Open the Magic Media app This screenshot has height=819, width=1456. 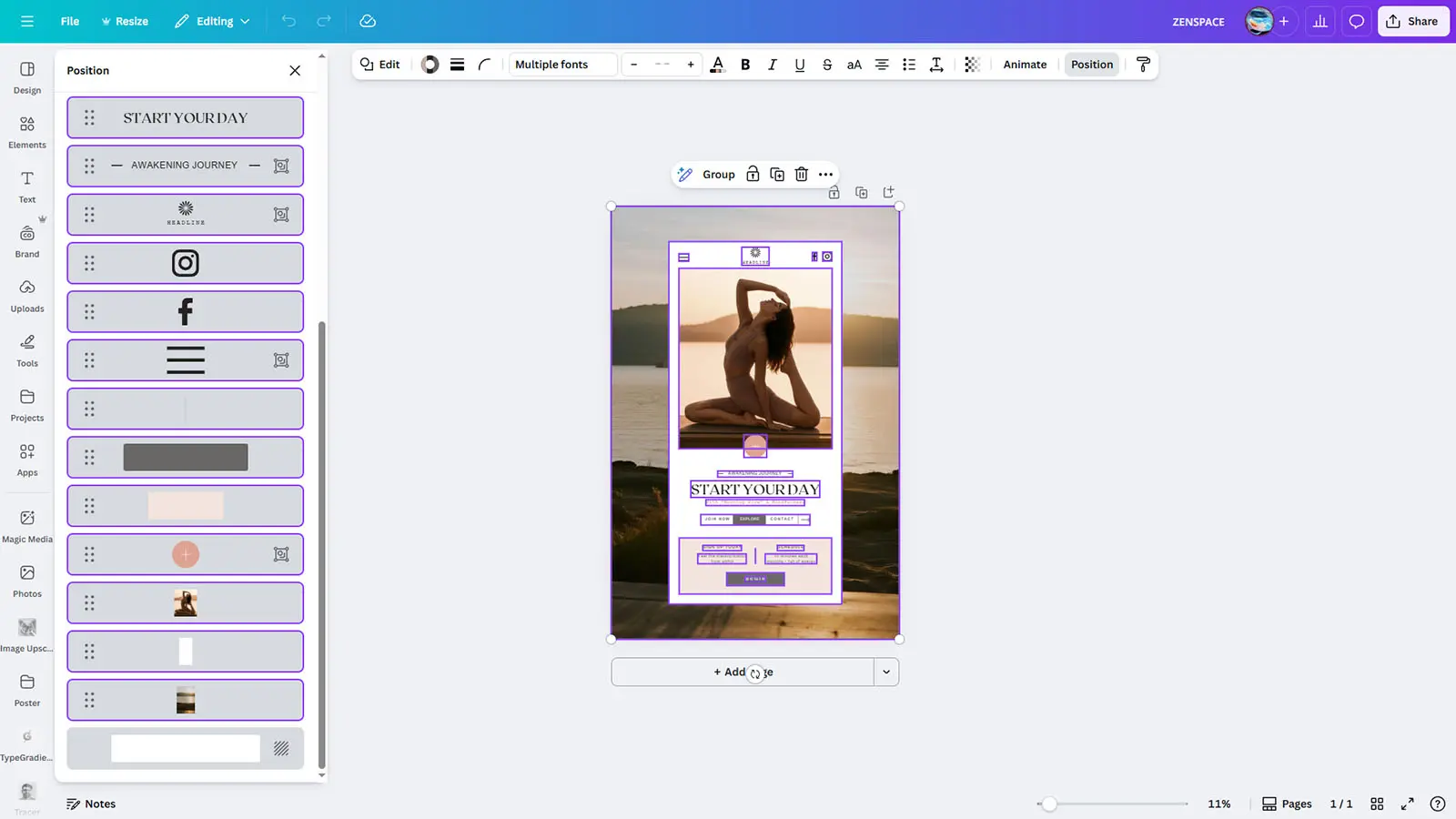pos(27,526)
